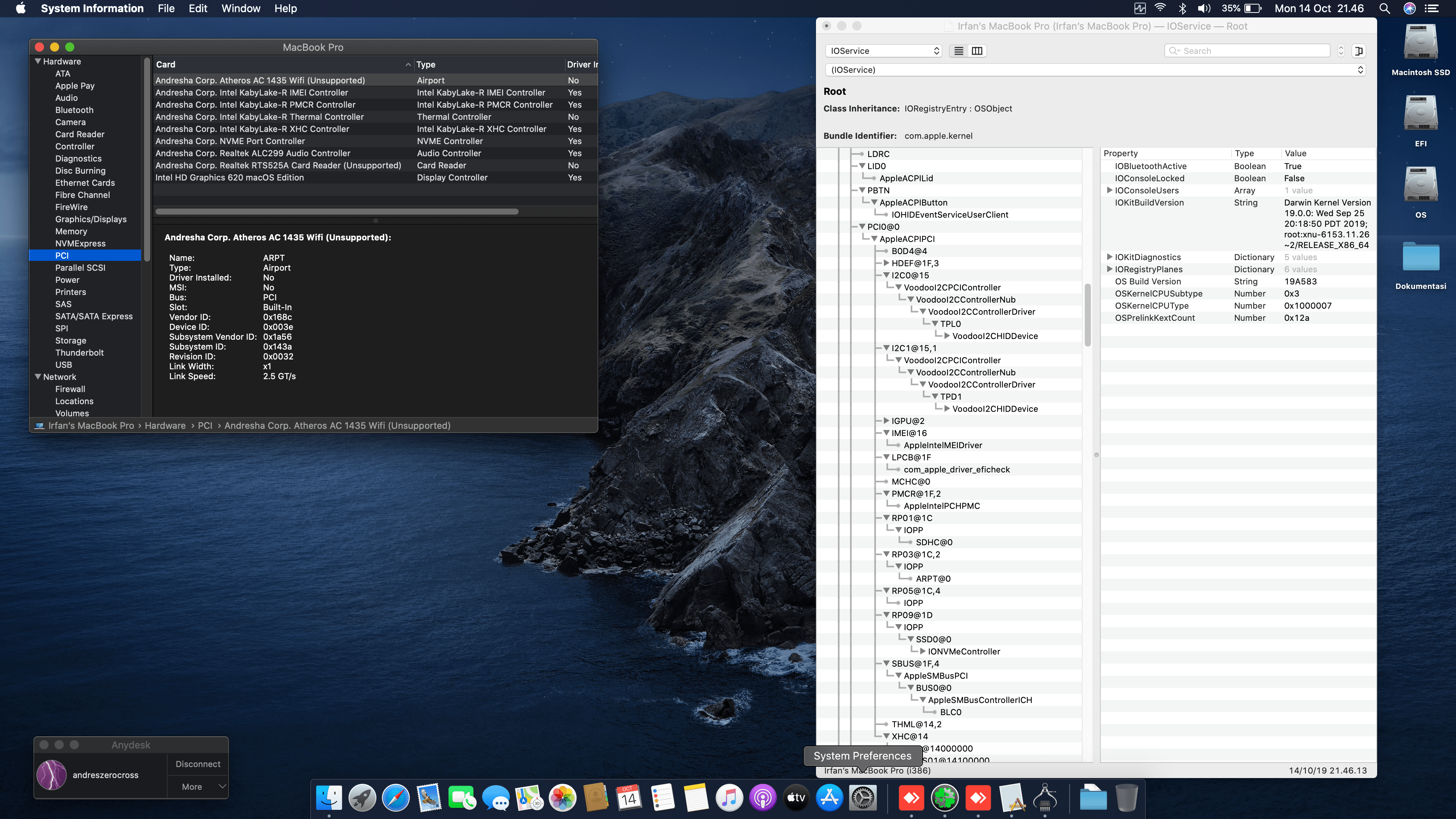
Task: Click System Information sidebar scrollbar
Action: click(147, 159)
